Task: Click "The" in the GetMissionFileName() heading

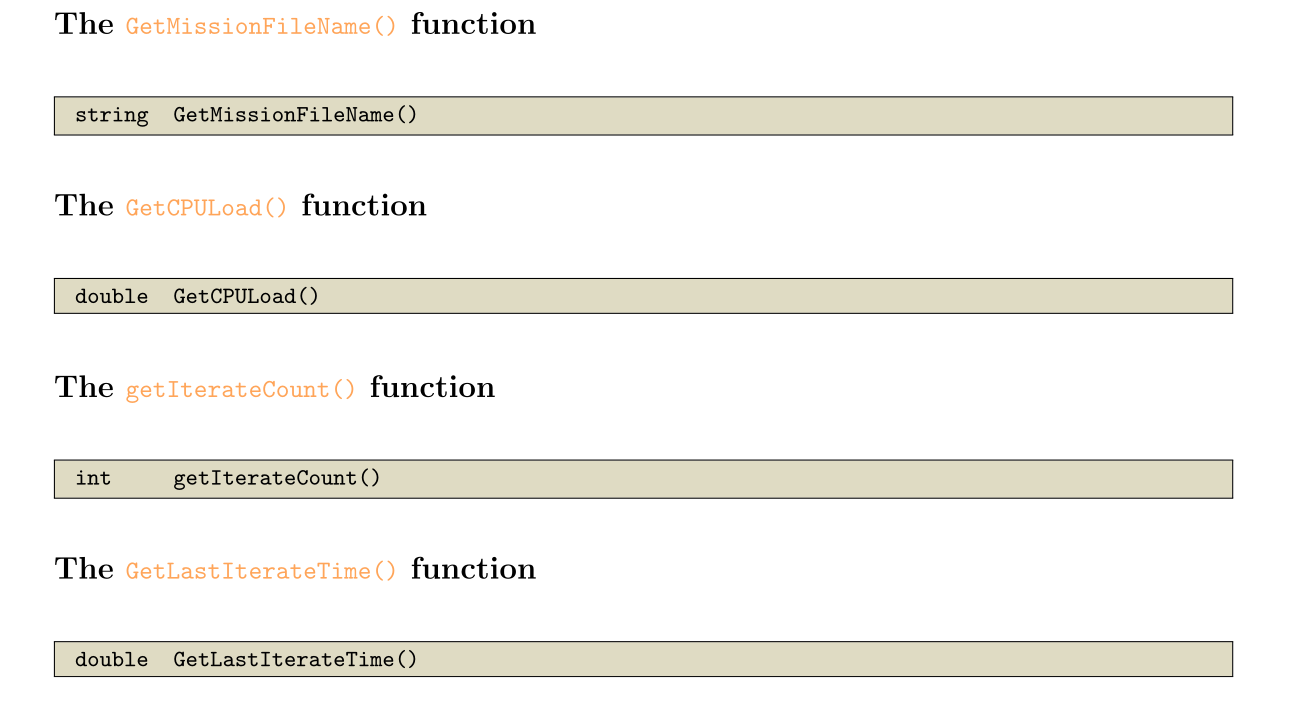Action: pyautogui.click(x=84, y=24)
